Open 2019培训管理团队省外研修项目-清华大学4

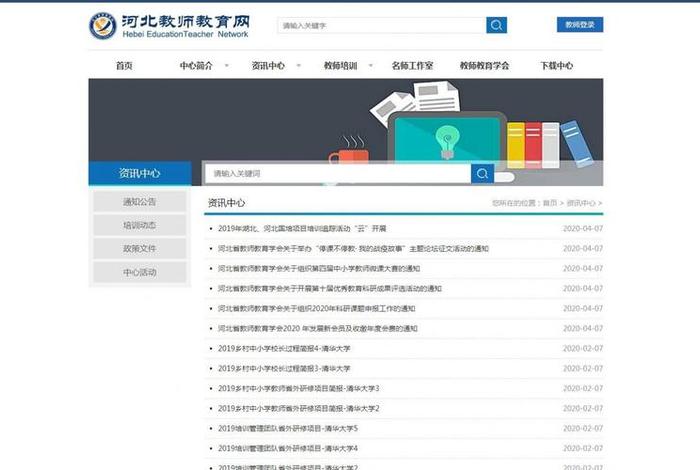tap(288, 448)
